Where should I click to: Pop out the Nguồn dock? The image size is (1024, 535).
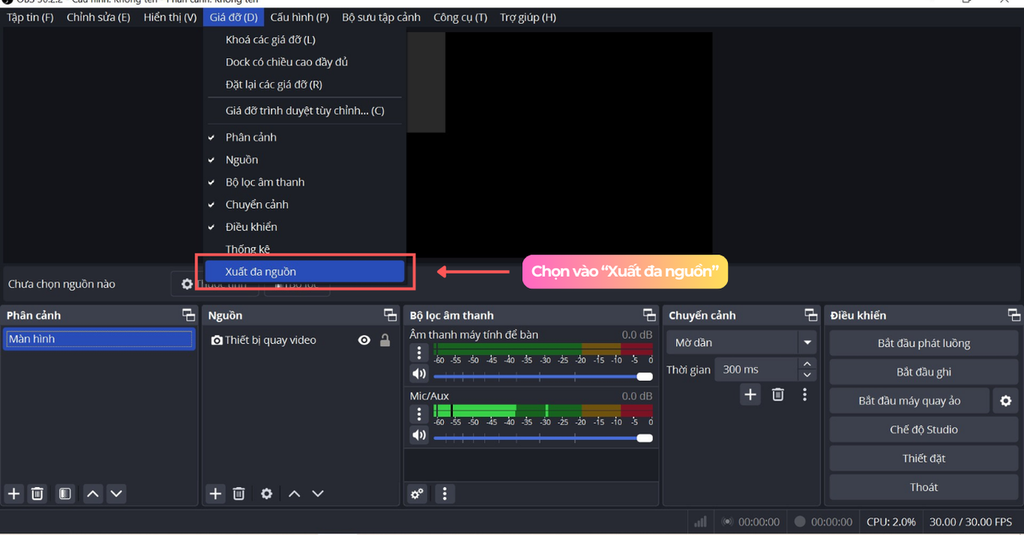(391, 315)
